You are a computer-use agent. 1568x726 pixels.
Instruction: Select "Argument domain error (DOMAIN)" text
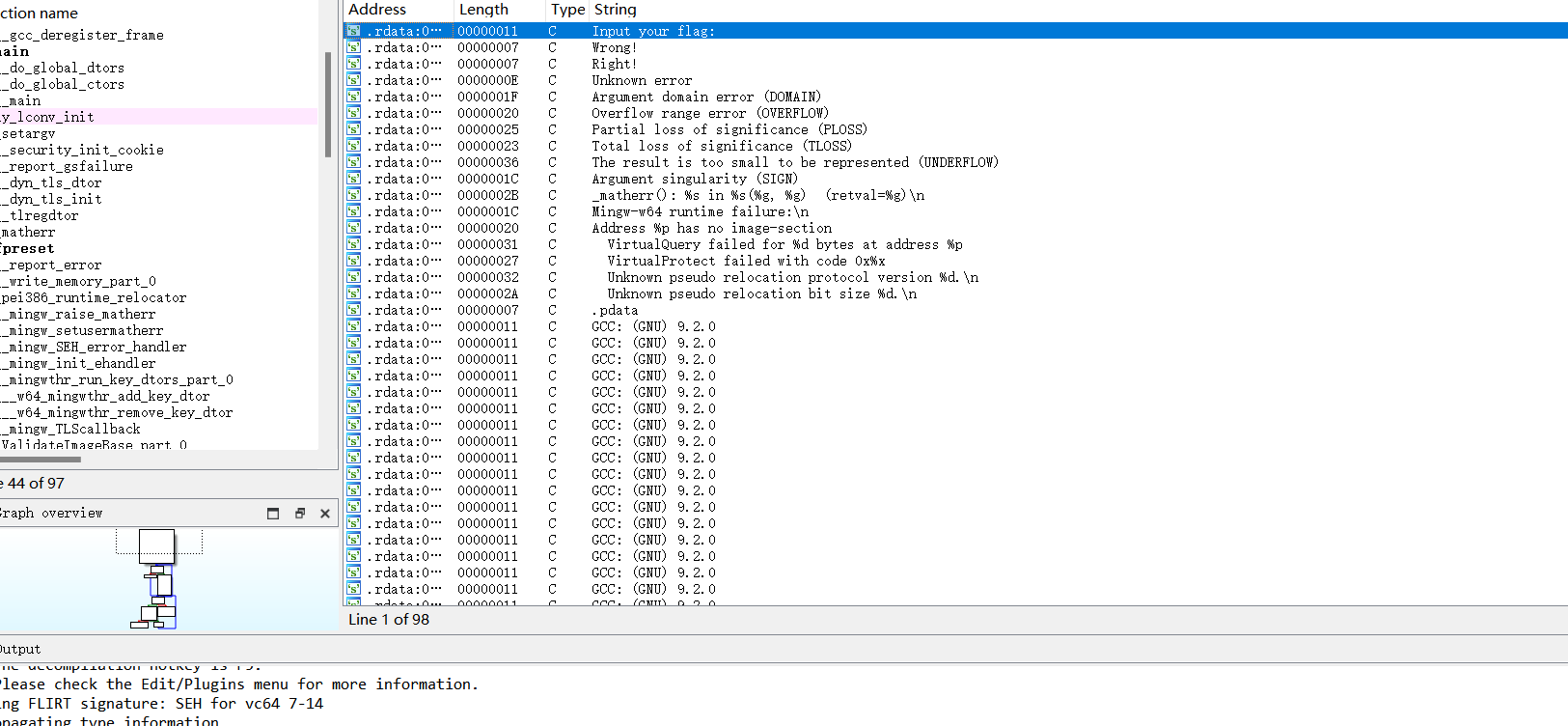coord(706,97)
